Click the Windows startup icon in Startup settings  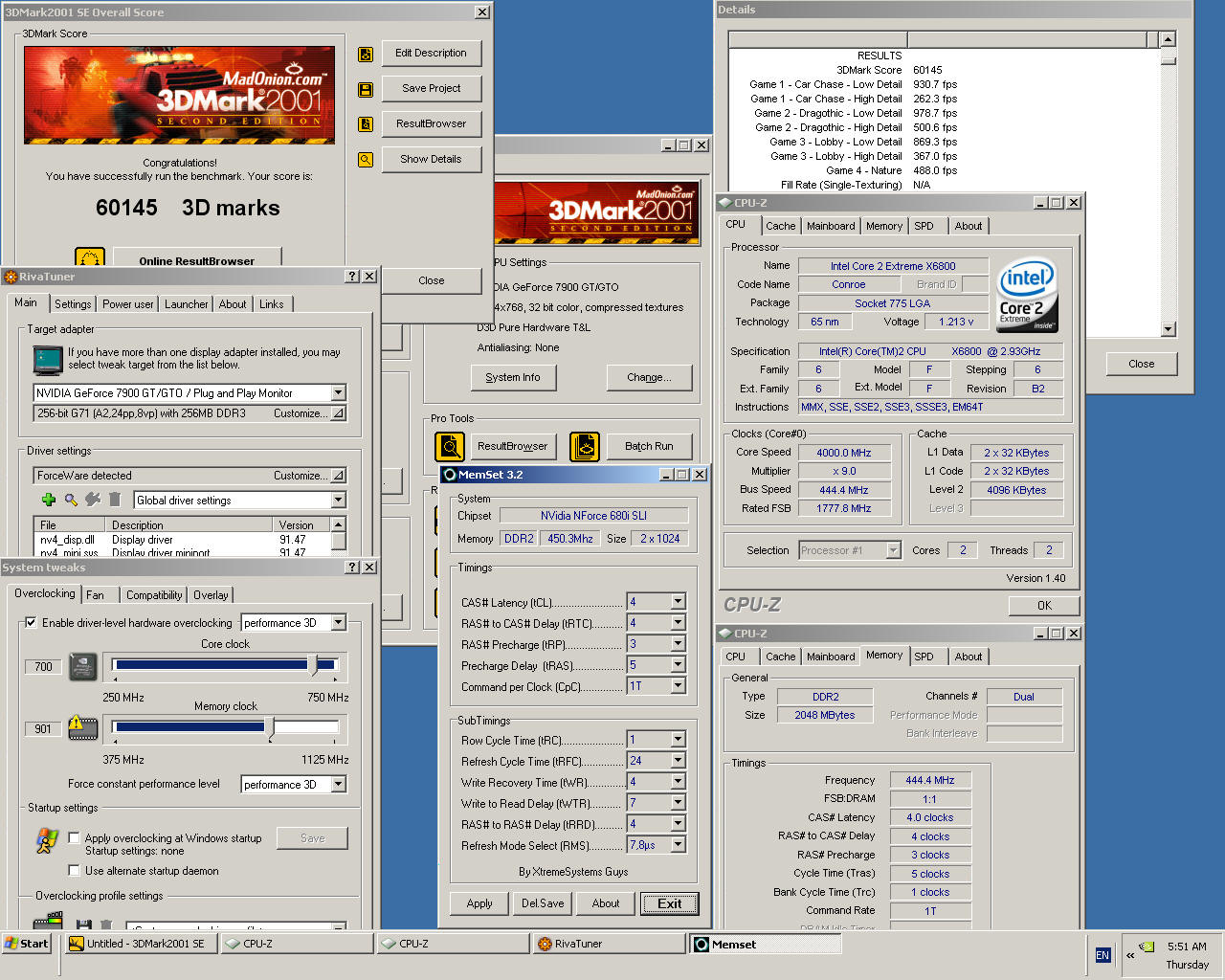pyautogui.click(x=46, y=841)
